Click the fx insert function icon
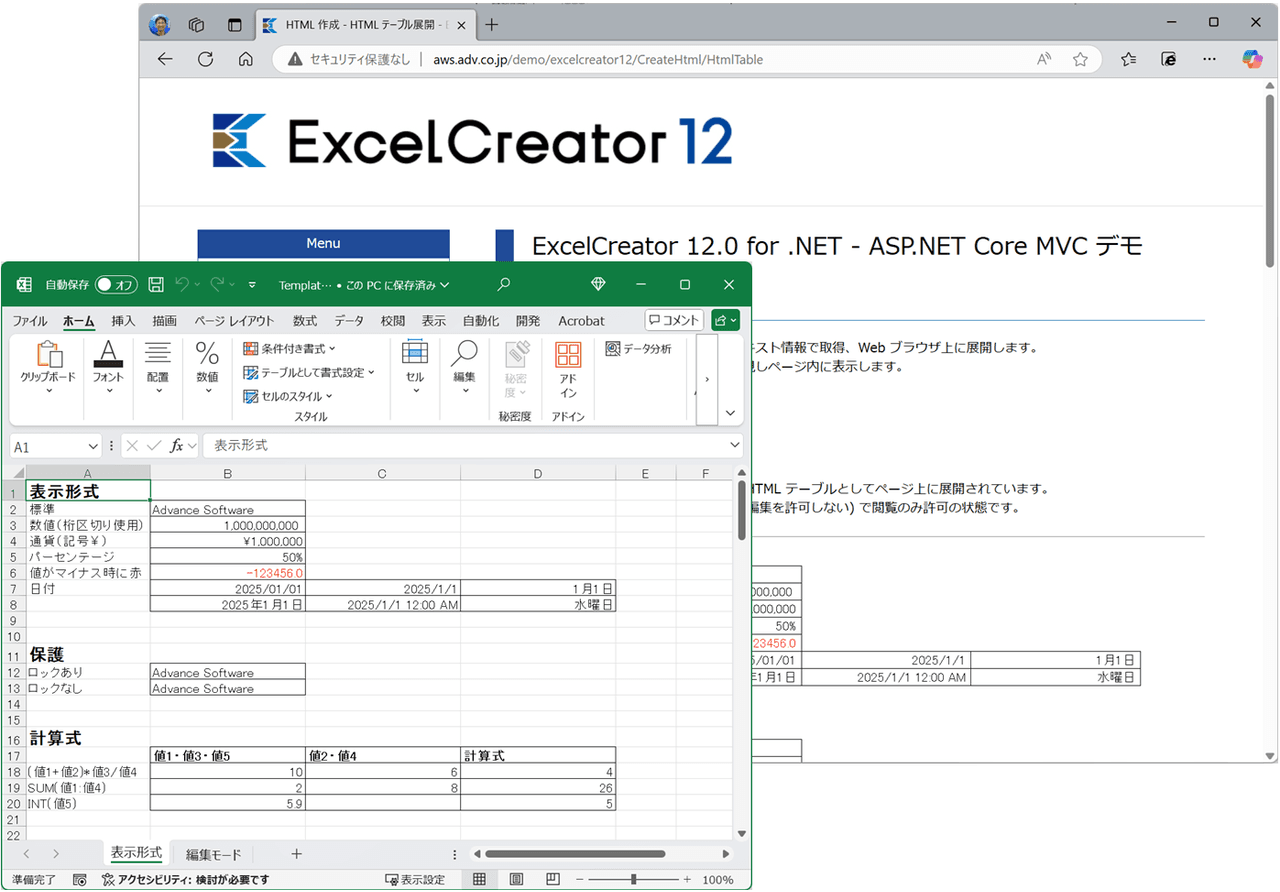The height and width of the screenshot is (892, 1280). pos(177,446)
